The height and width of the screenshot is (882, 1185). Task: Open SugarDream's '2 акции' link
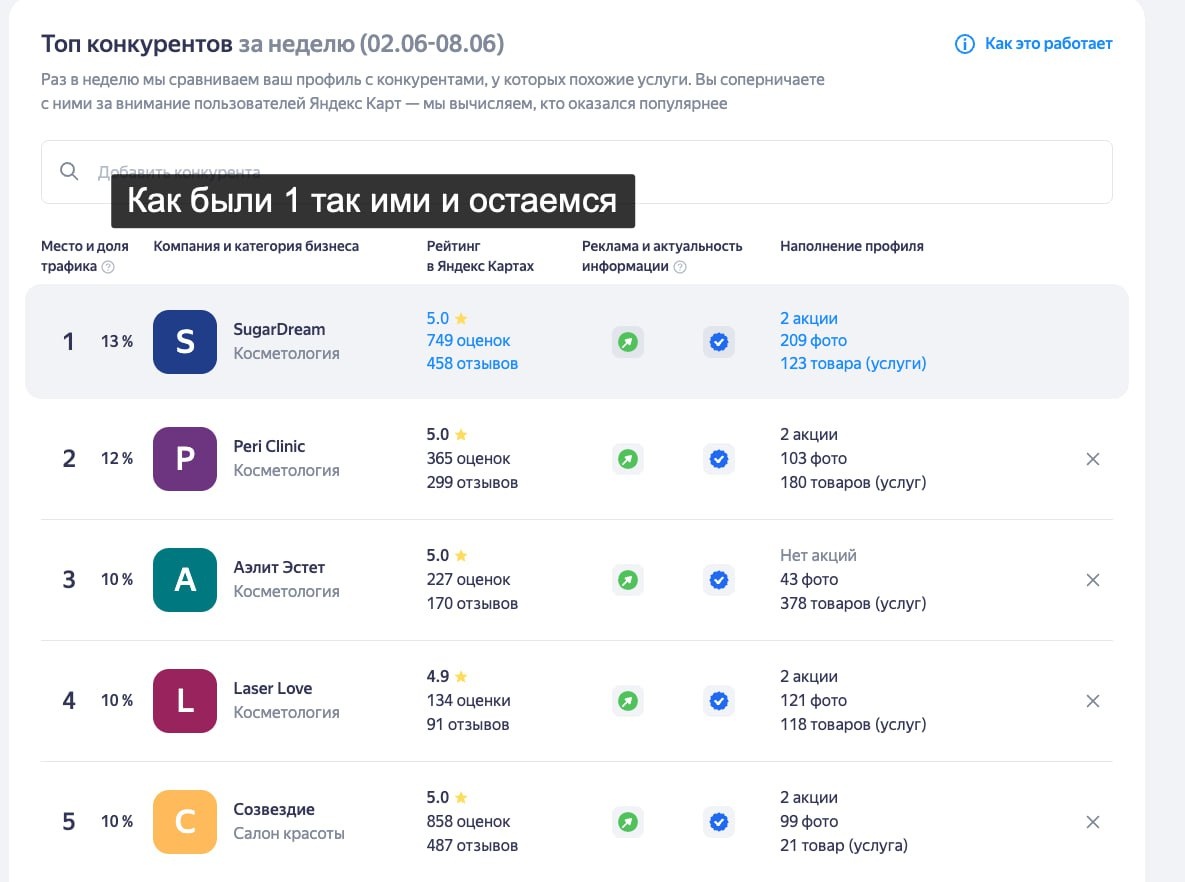(x=809, y=318)
